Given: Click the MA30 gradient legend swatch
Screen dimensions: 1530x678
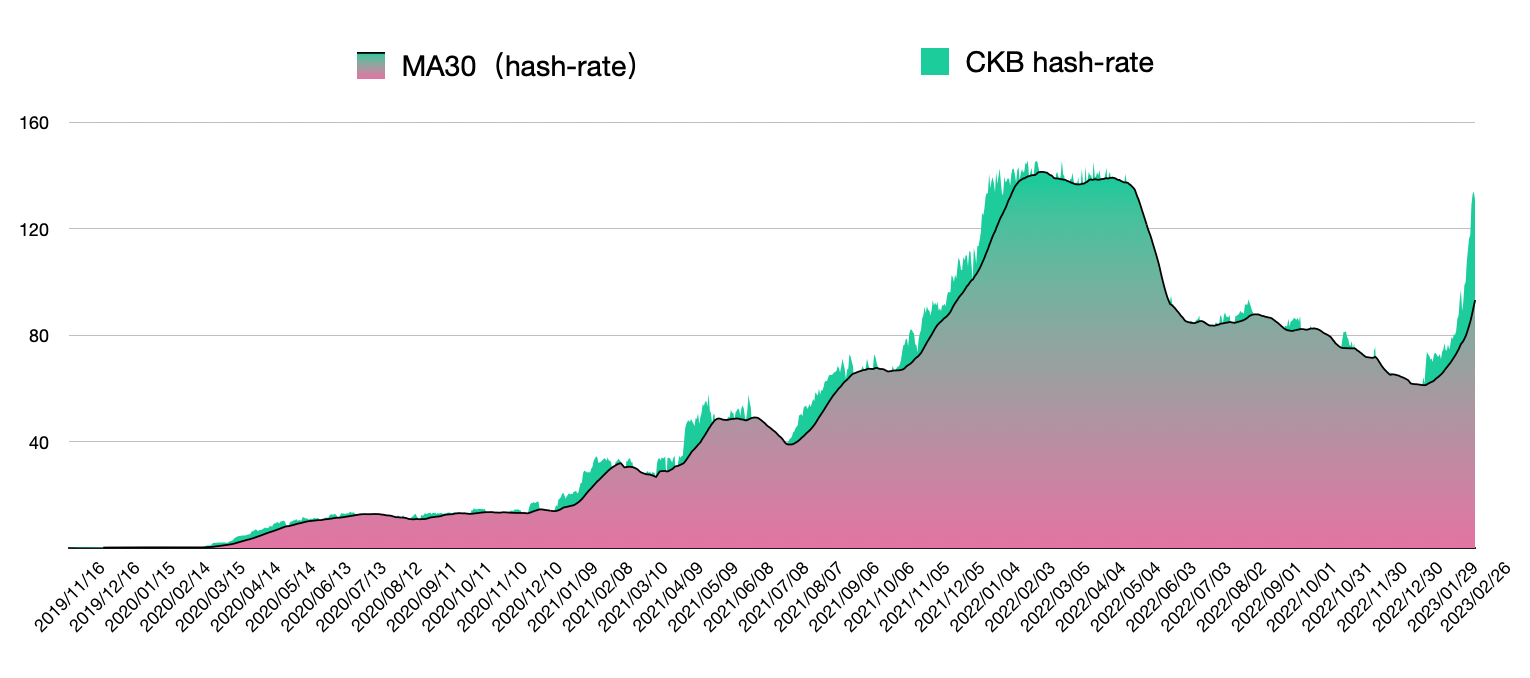Looking at the screenshot, I should [x=371, y=65].
